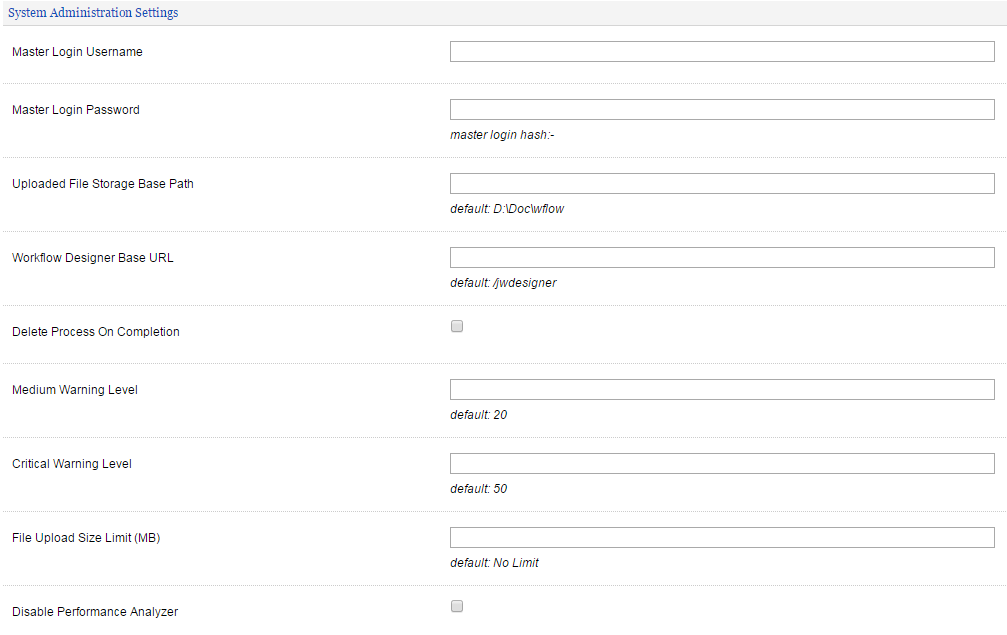Viewport: 1007px width, 635px height.
Task: Click the Workflow Designer Base URL label
Action: tap(93, 258)
